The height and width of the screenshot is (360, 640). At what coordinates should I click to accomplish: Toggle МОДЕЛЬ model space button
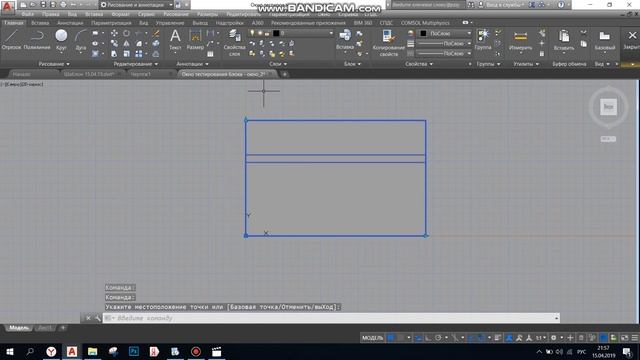[373, 338]
